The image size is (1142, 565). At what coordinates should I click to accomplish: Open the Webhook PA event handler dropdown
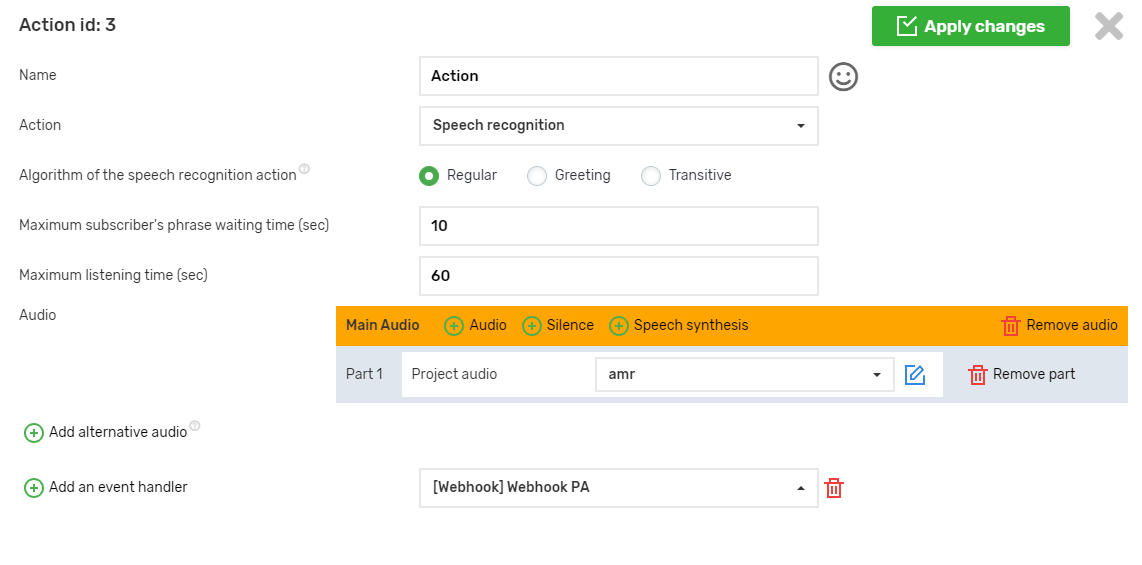click(618, 488)
